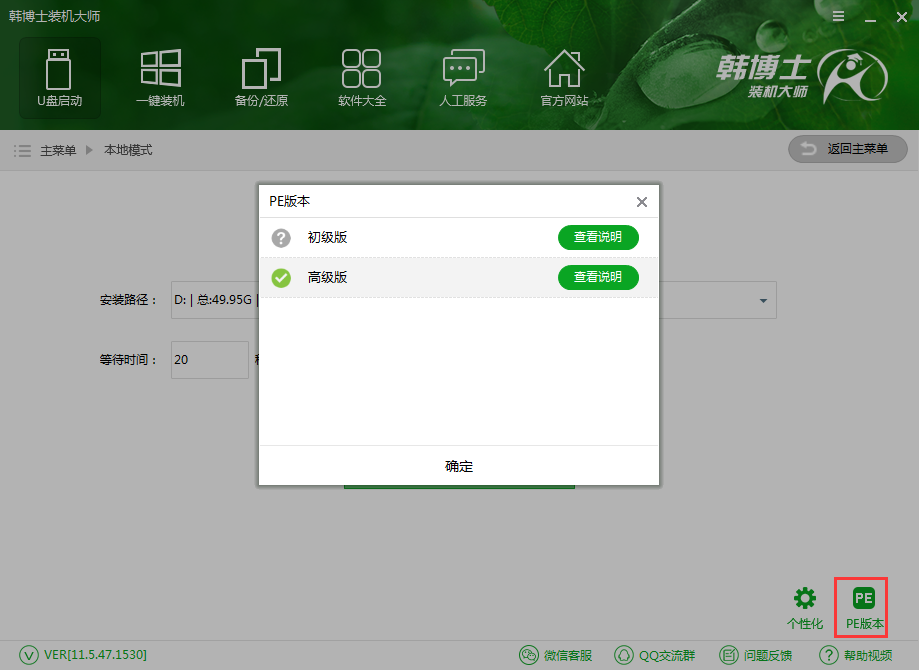This screenshot has width=919, height=670.
Task: Open the hamburger menu near window controls
Action: [837, 16]
